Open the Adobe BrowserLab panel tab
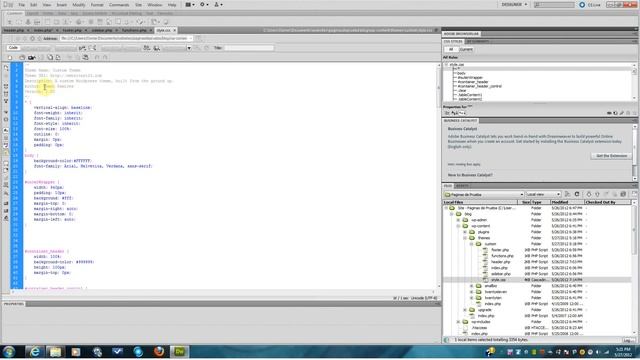The image size is (640, 360). point(461,34)
